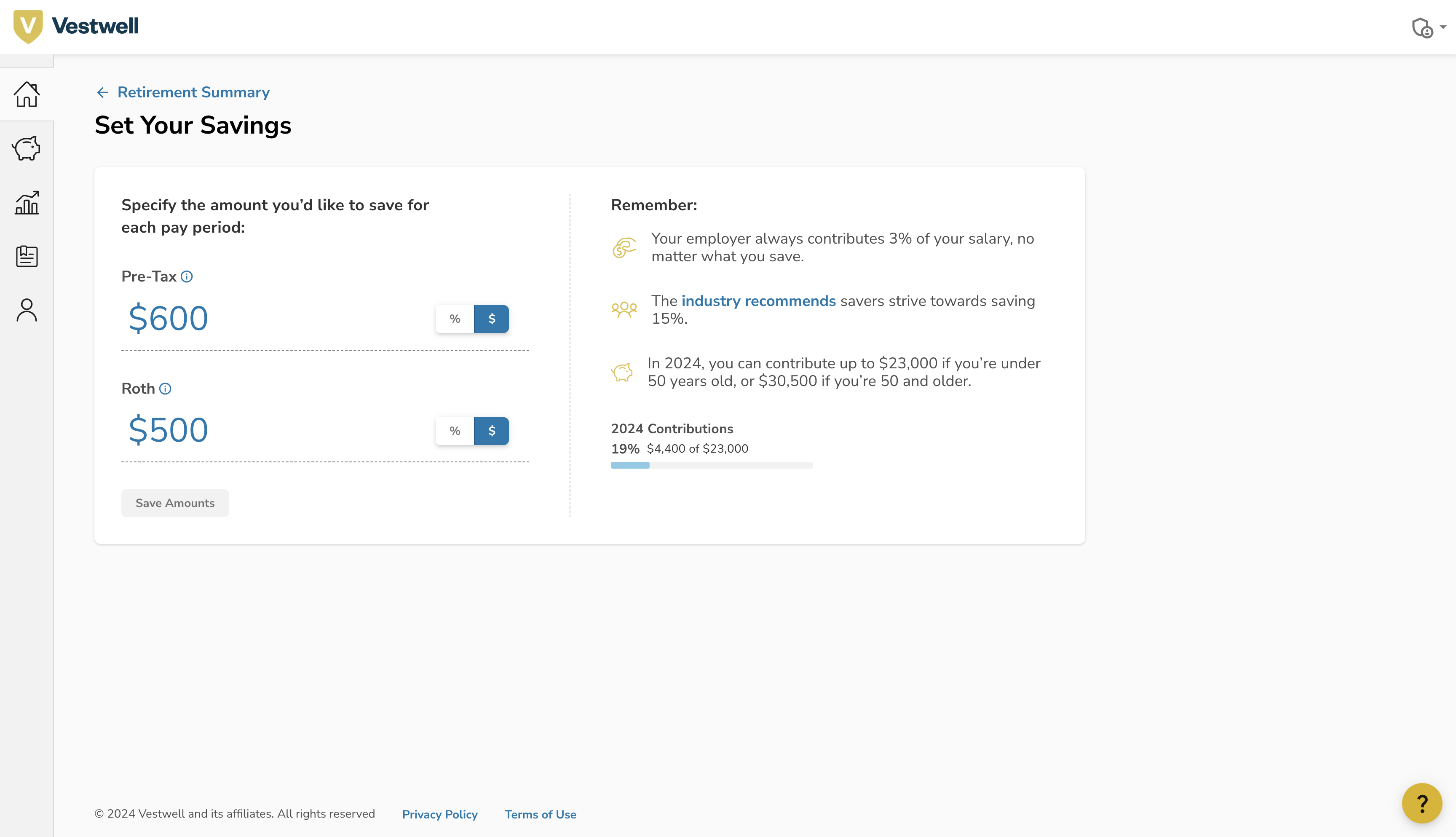Open the Roth info tooltip icon
Image resolution: width=1456 pixels, height=837 pixels.
tap(166, 389)
